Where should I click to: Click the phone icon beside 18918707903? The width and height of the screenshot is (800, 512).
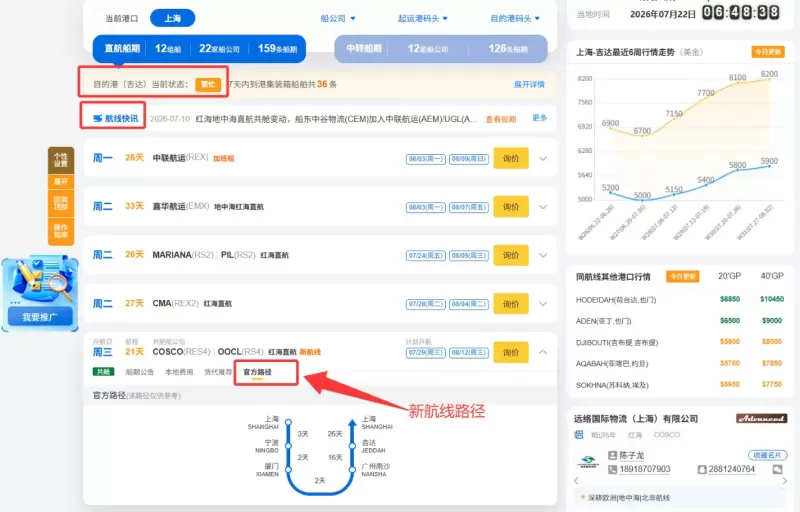pyautogui.click(x=612, y=469)
